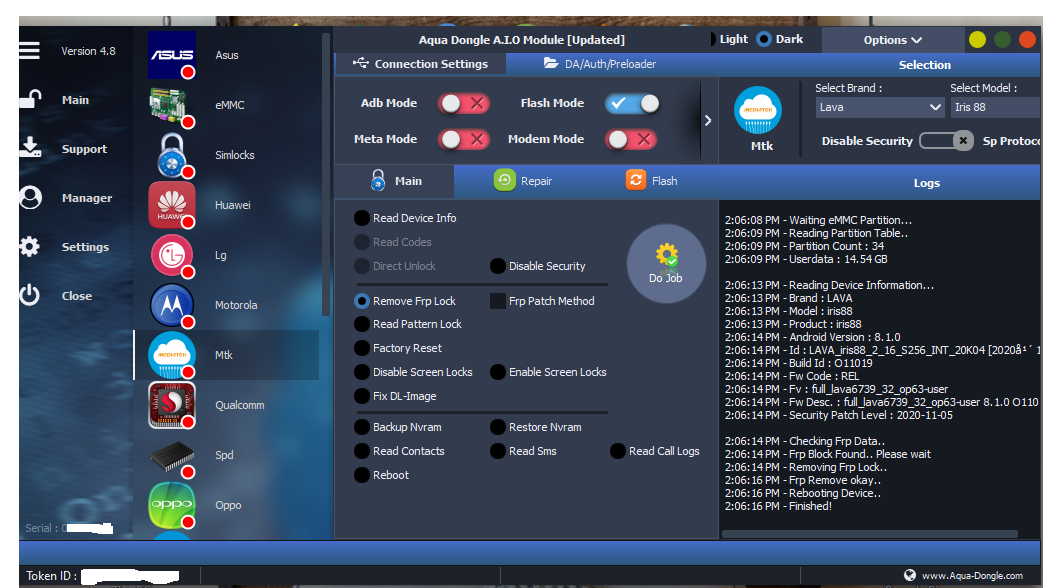This screenshot has height=588, width=1044.
Task: Switch to the DA/Auth/Preloader tab
Action: tap(600, 64)
